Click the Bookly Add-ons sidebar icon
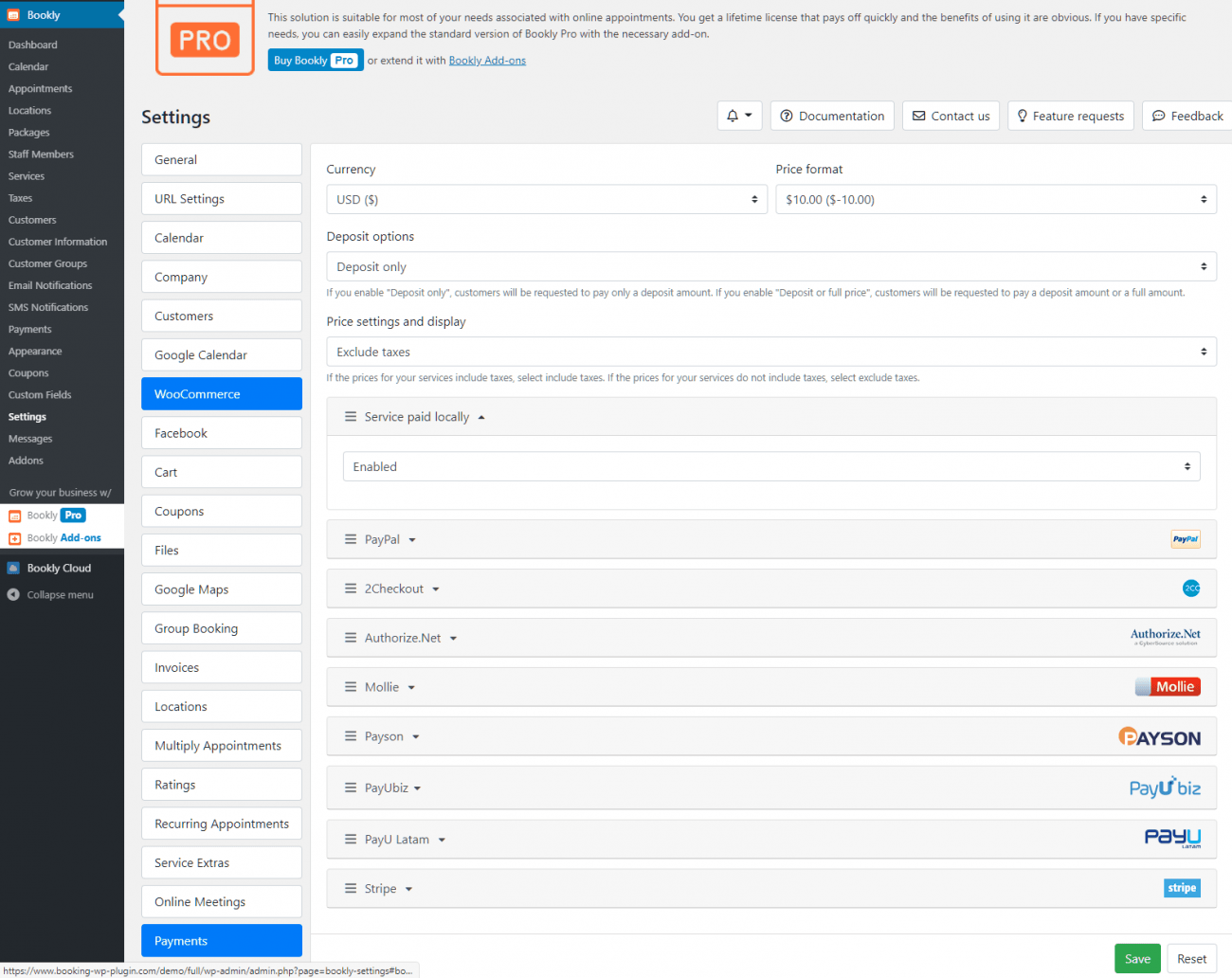The image size is (1232, 978). coord(14,538)
